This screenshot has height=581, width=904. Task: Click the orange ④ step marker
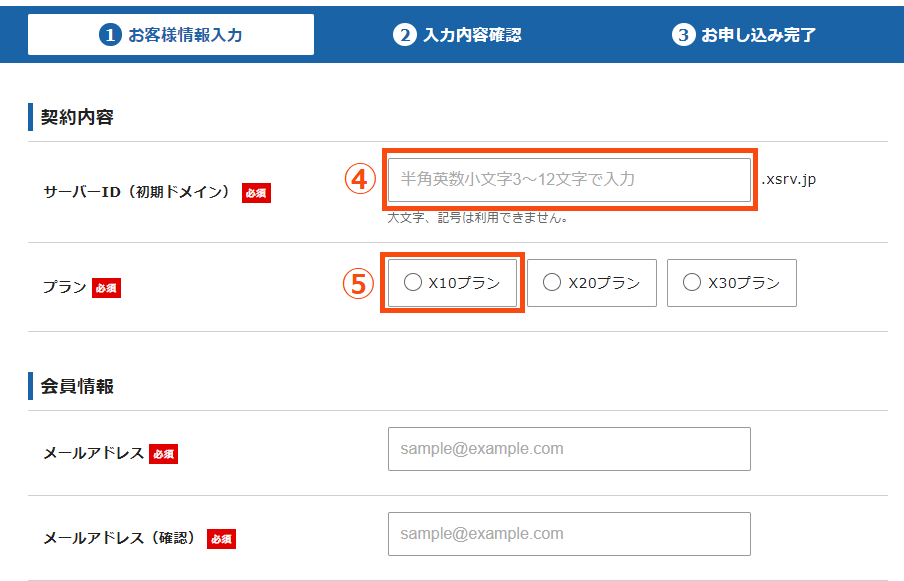point(359,179)
